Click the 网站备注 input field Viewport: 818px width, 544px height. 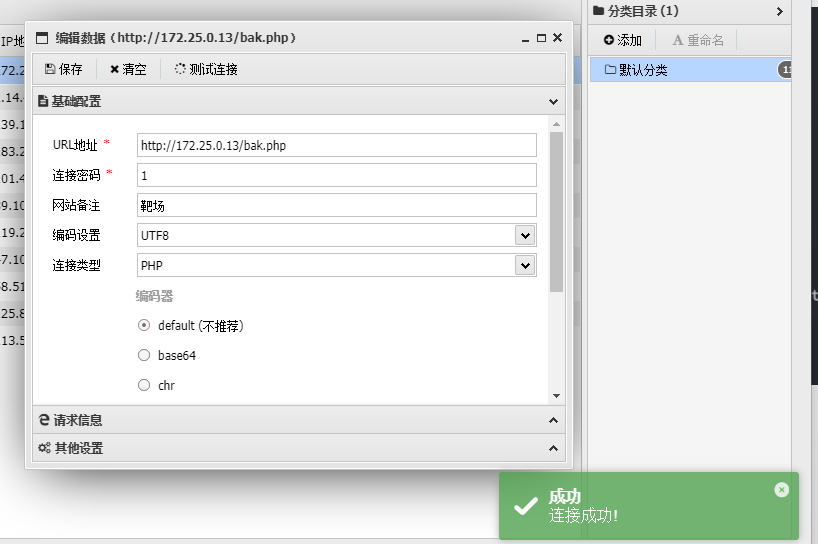point(336,205)
